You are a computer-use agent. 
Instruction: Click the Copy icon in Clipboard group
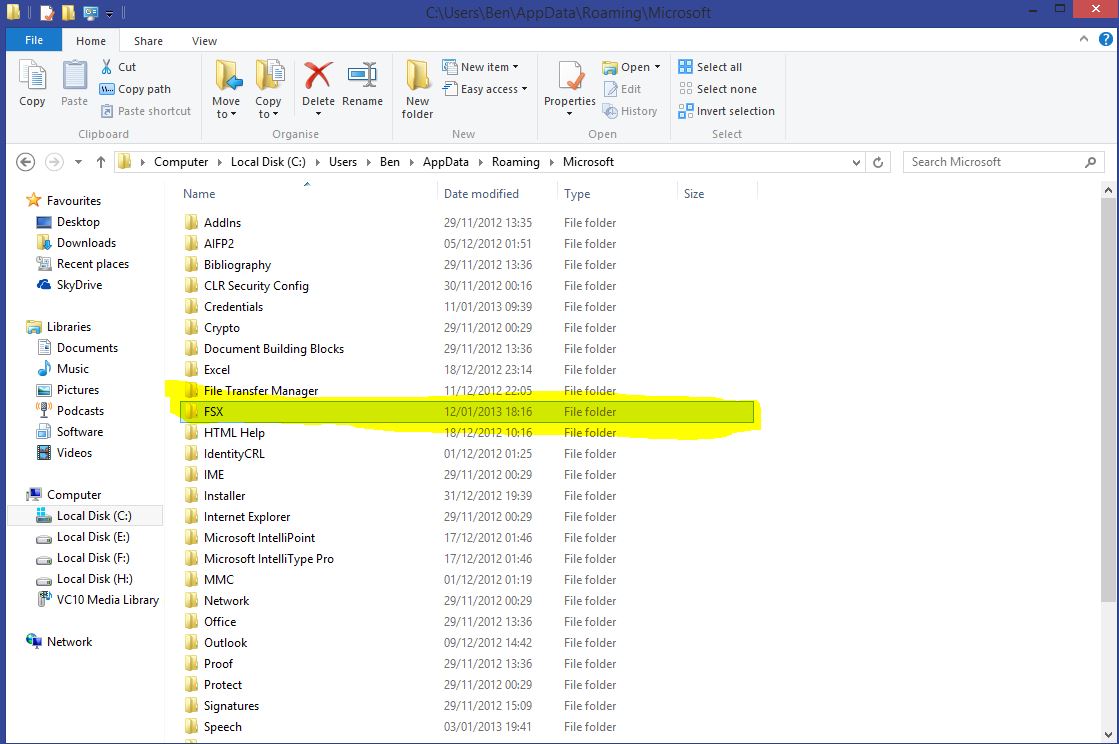click(x=32, y=75)
